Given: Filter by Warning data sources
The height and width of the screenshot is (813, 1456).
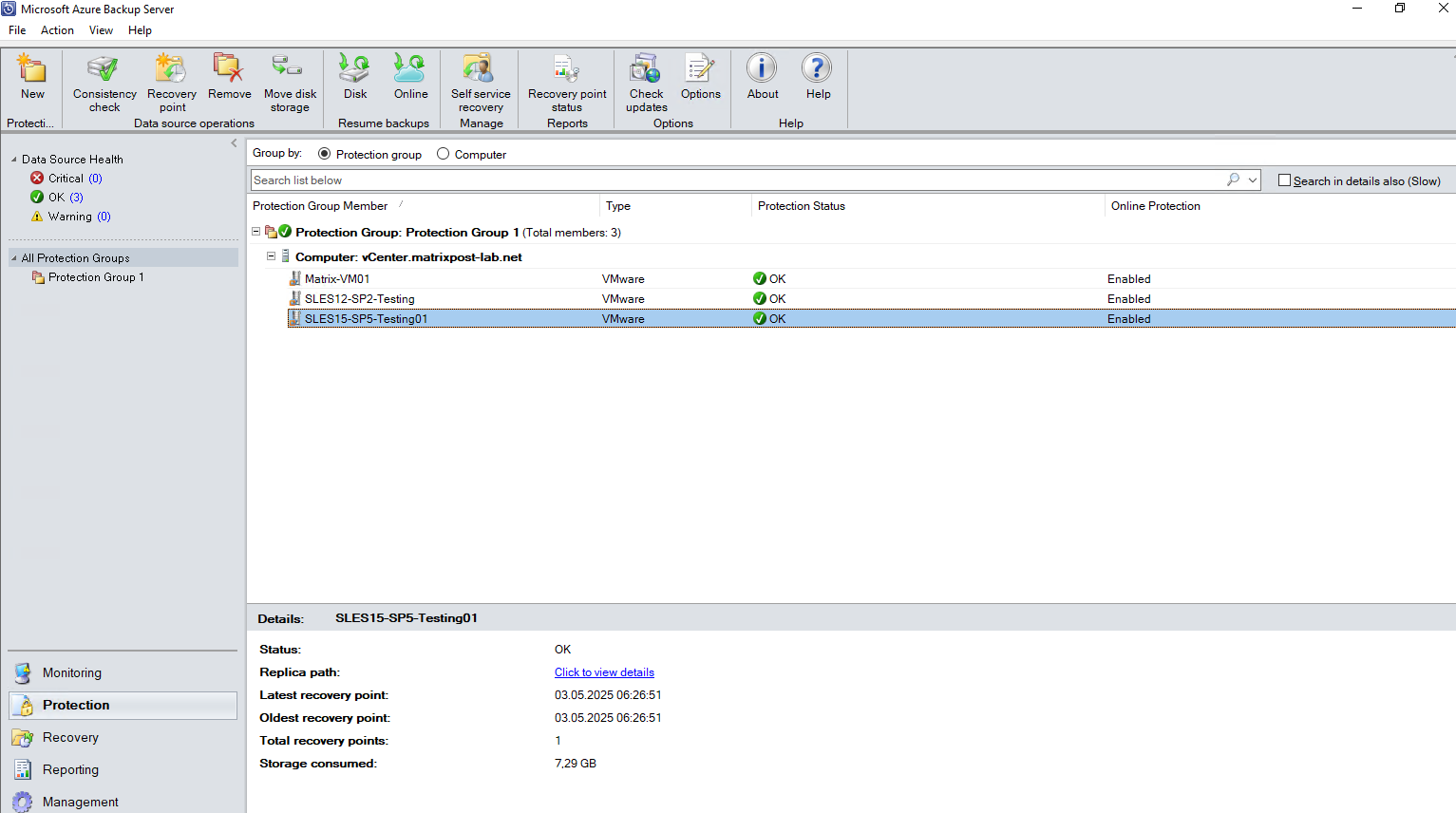Looking at the screenshot, I should click(x=71, y=217).
